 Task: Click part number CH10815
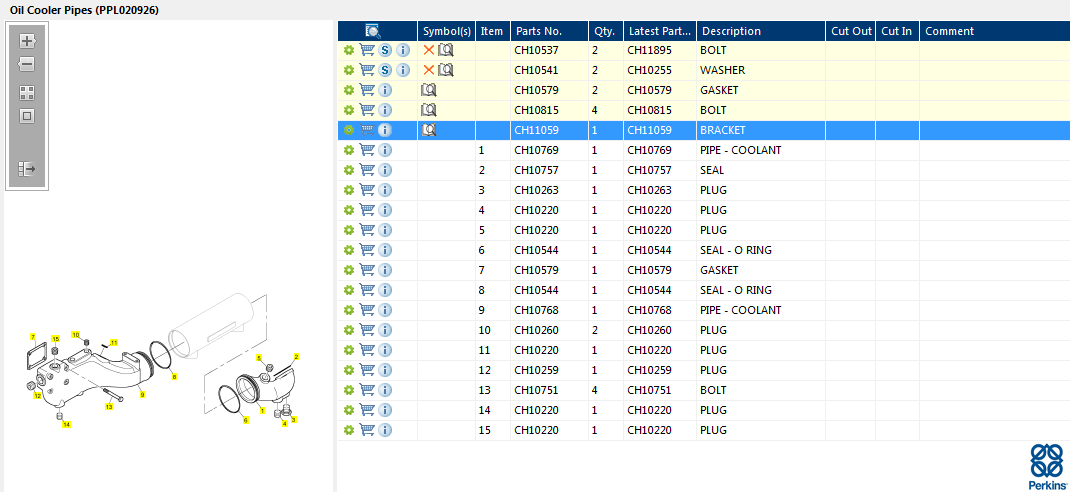pos(536,110)
